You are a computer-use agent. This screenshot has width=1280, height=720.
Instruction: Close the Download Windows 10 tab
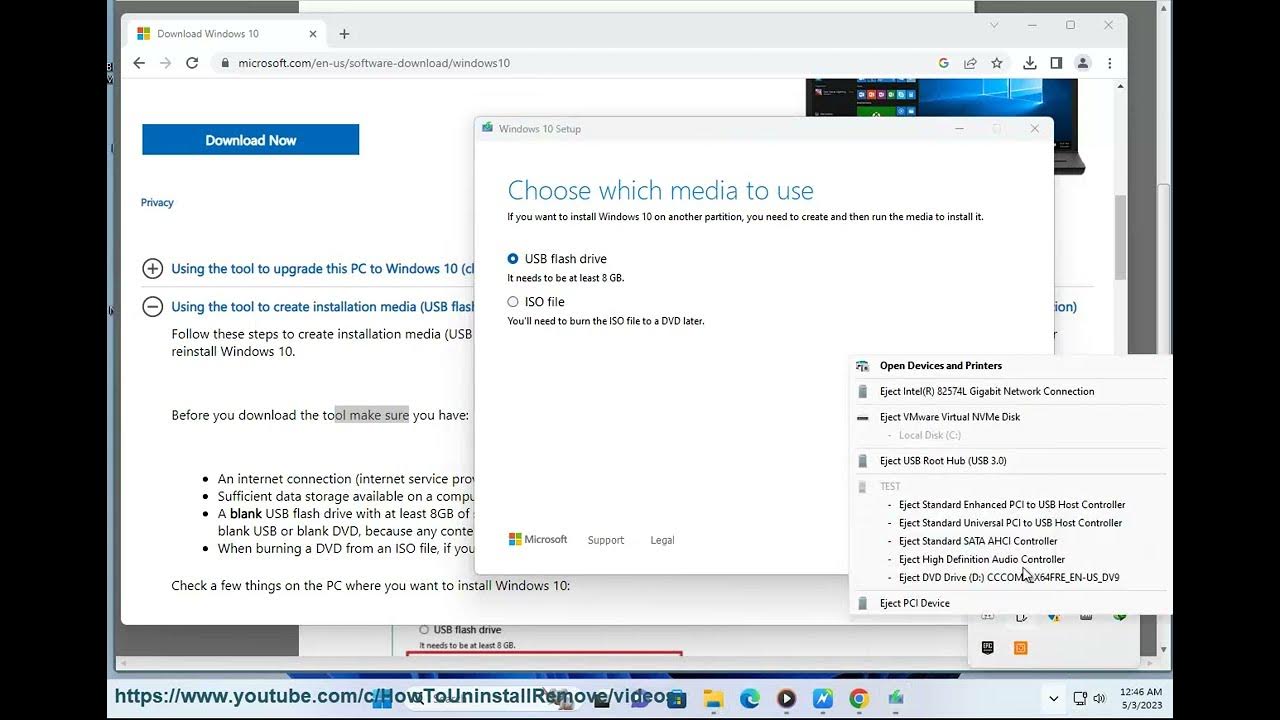coord(313,34)
